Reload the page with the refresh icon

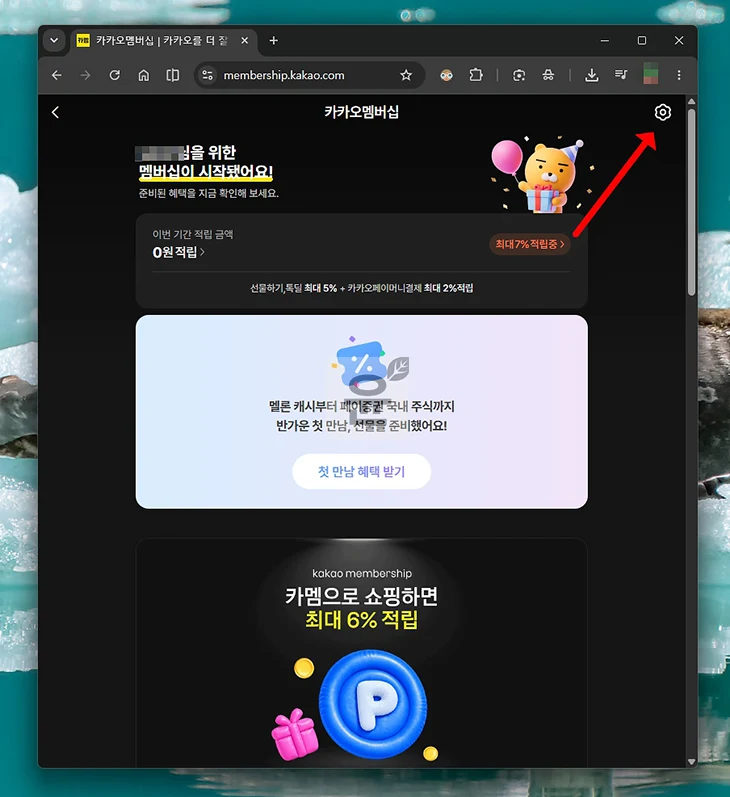[115, 75]
